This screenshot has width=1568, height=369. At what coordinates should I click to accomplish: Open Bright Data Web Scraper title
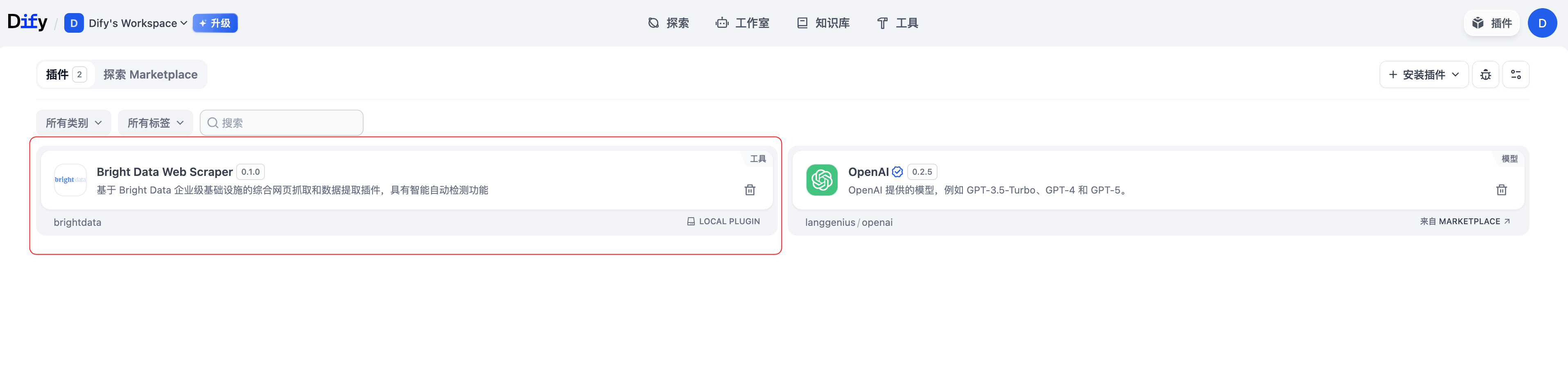pos(164,172)
